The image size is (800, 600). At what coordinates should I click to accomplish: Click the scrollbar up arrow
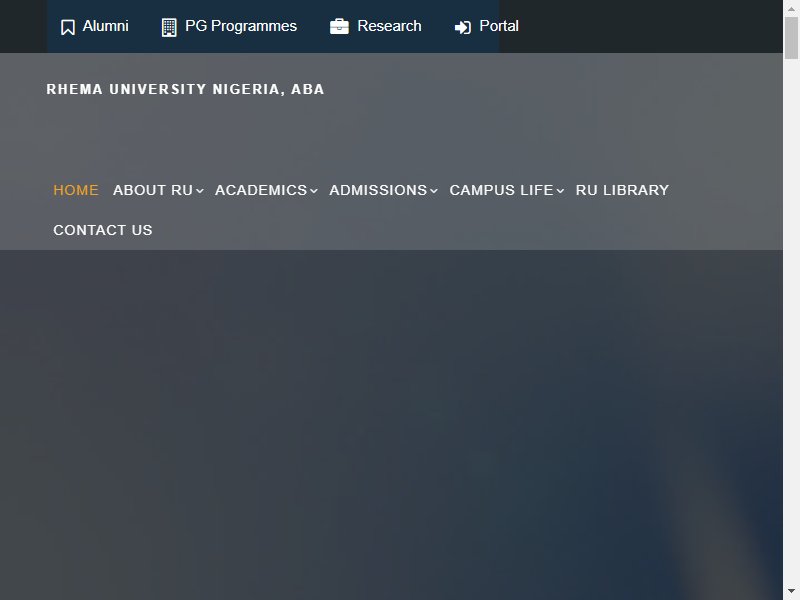[791, 9]
